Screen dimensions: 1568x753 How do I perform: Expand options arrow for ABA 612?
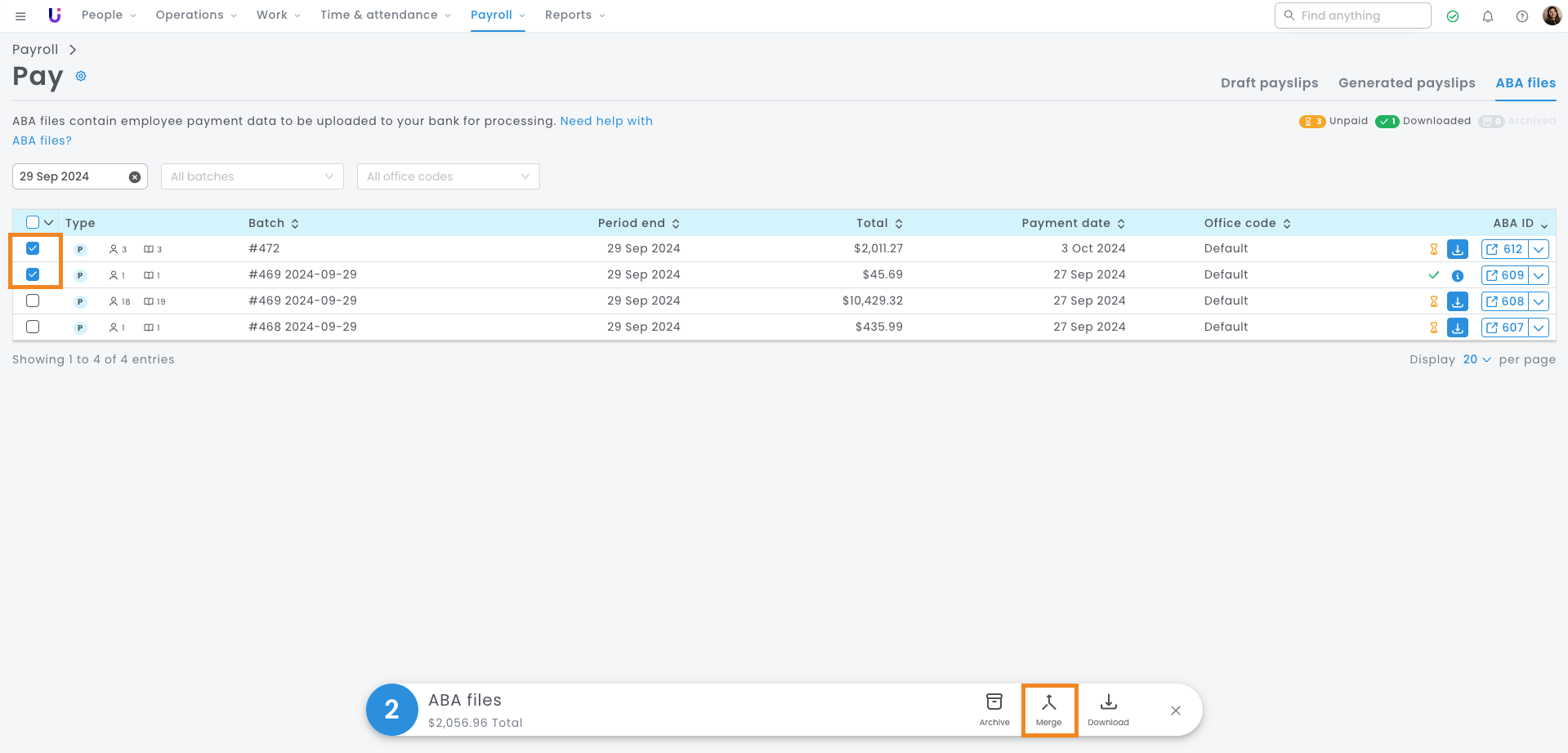click(x=1539, y=250)
